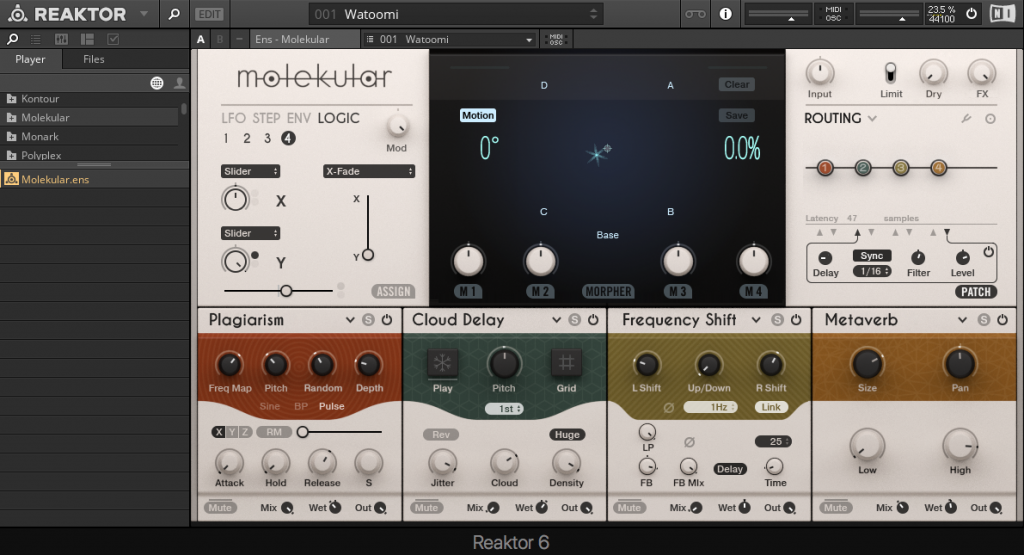Open the Slider dropdown for Y
This screenshot has height=555, width=1024.
pyautogui.click(x=250, y=233)
